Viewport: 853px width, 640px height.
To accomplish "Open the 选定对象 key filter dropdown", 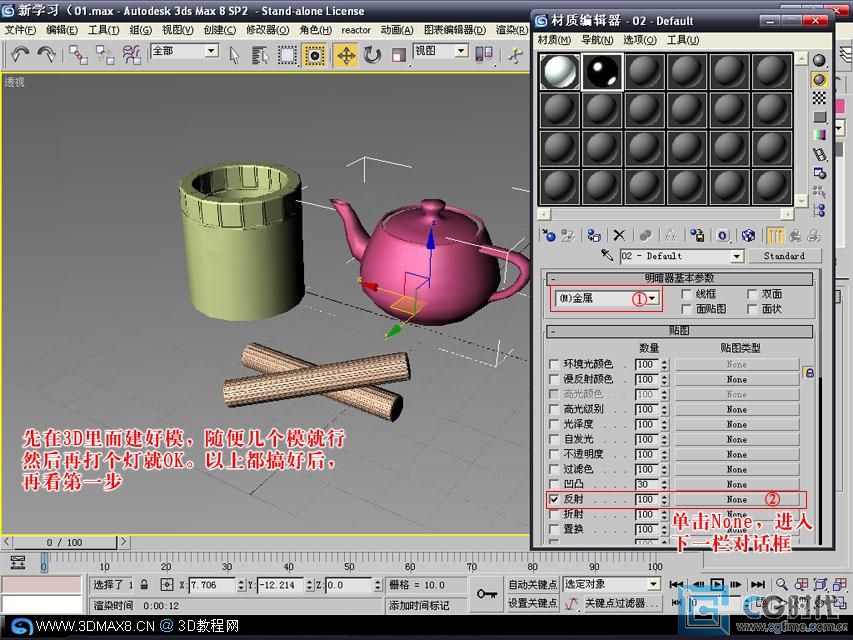I will click(x=653, y=584).
